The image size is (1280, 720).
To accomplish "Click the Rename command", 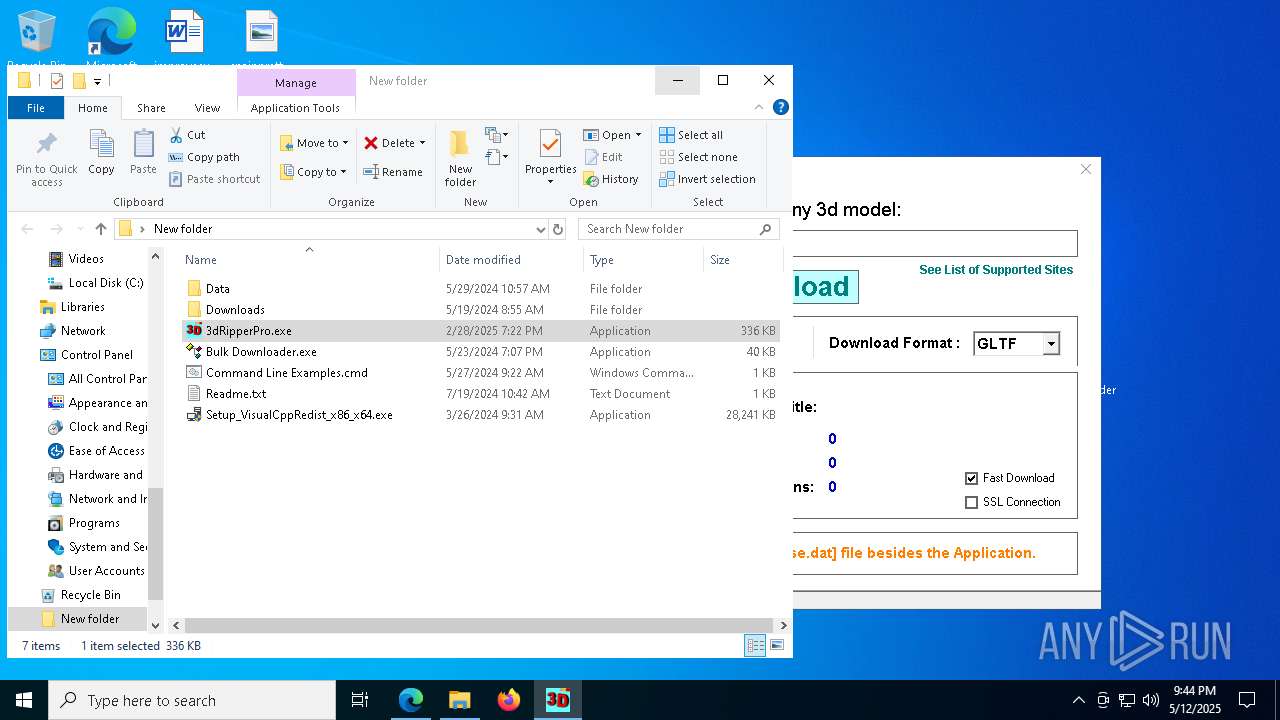I will click(x=393, y=172).
